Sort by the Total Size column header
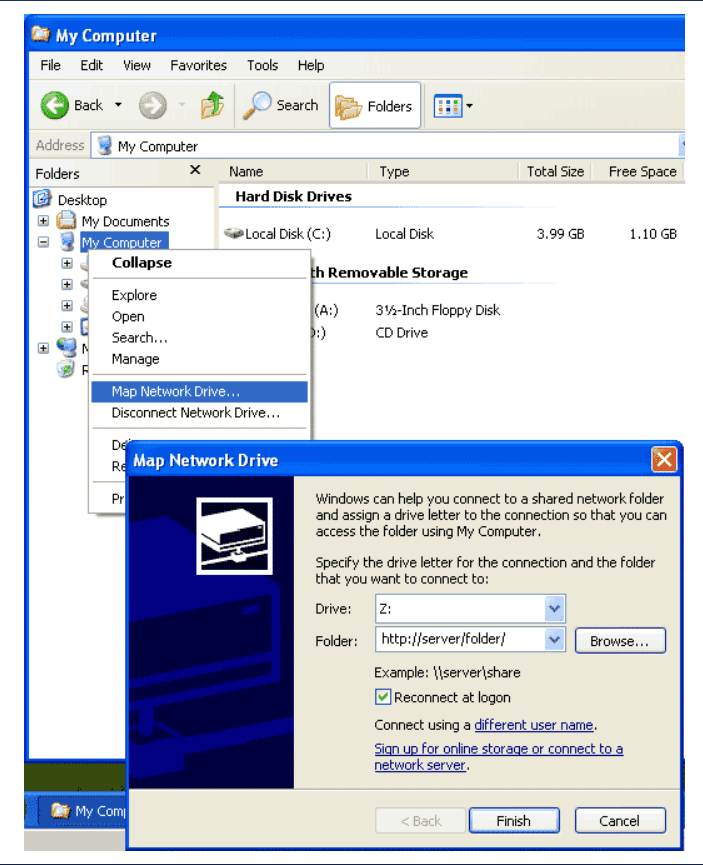The width and height of the screenshot is (703, 865). 555,172
